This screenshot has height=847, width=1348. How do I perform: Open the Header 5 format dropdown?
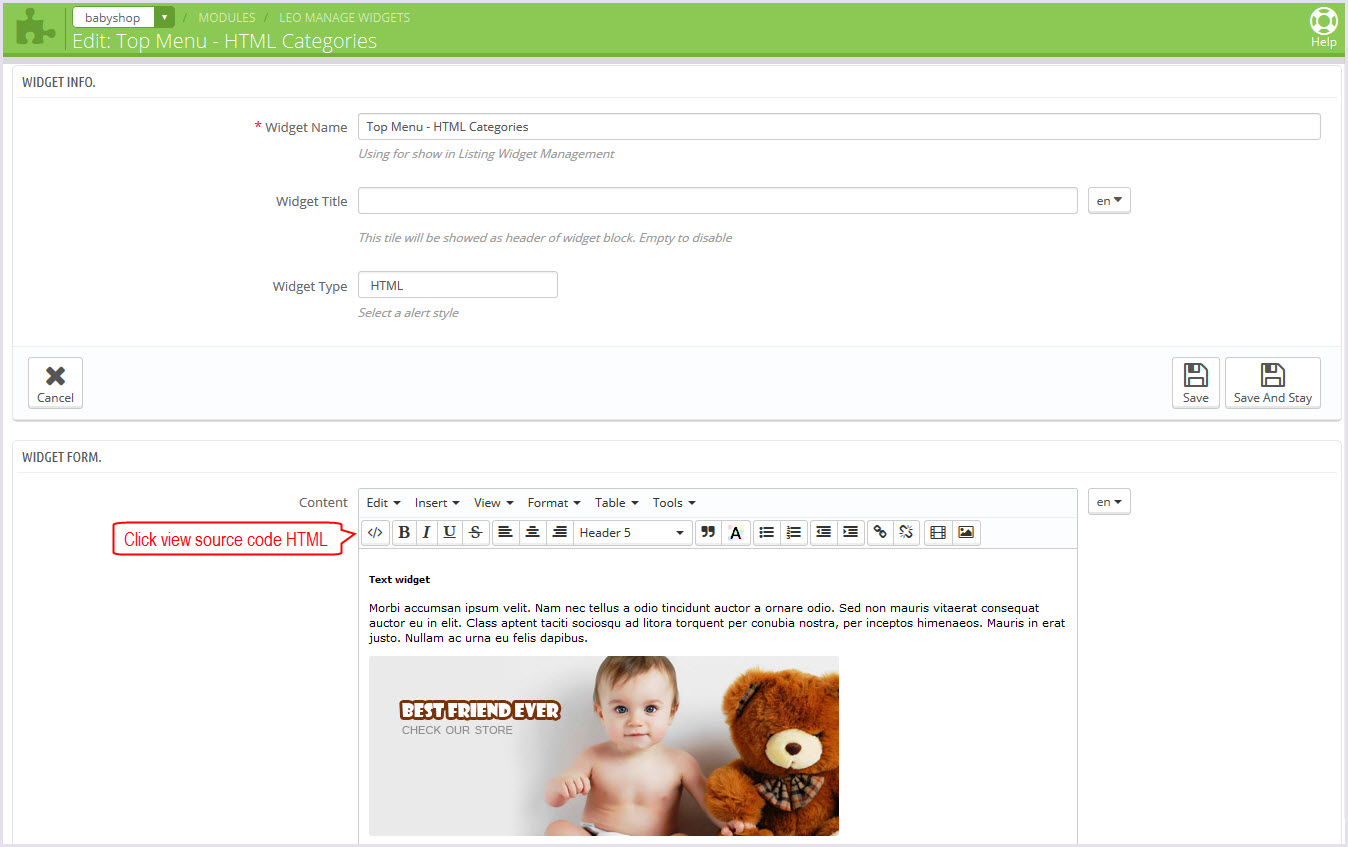[x=634, y=533]
